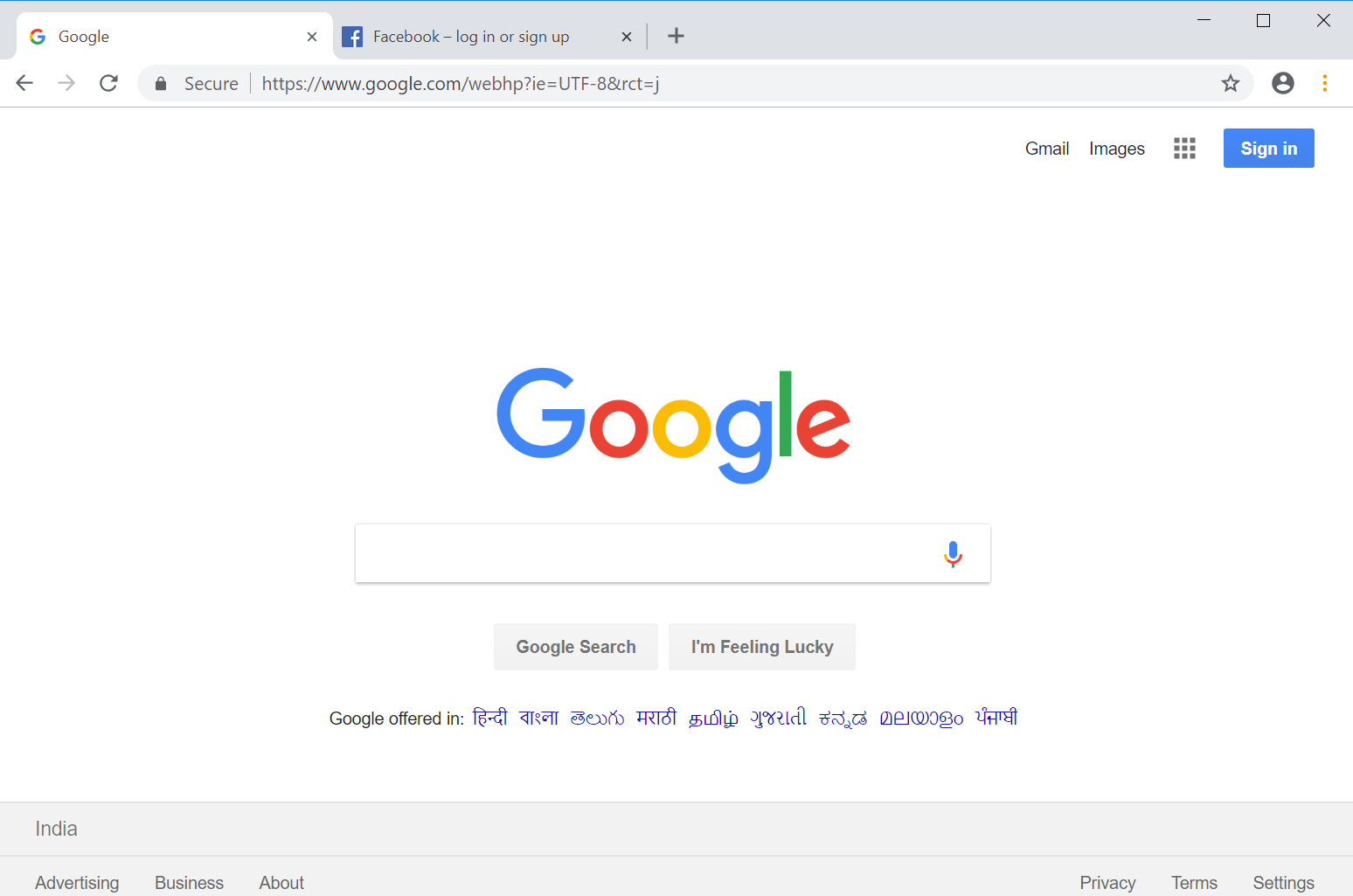
Task: Close the Facebook tab
Action: pos(626,37)
